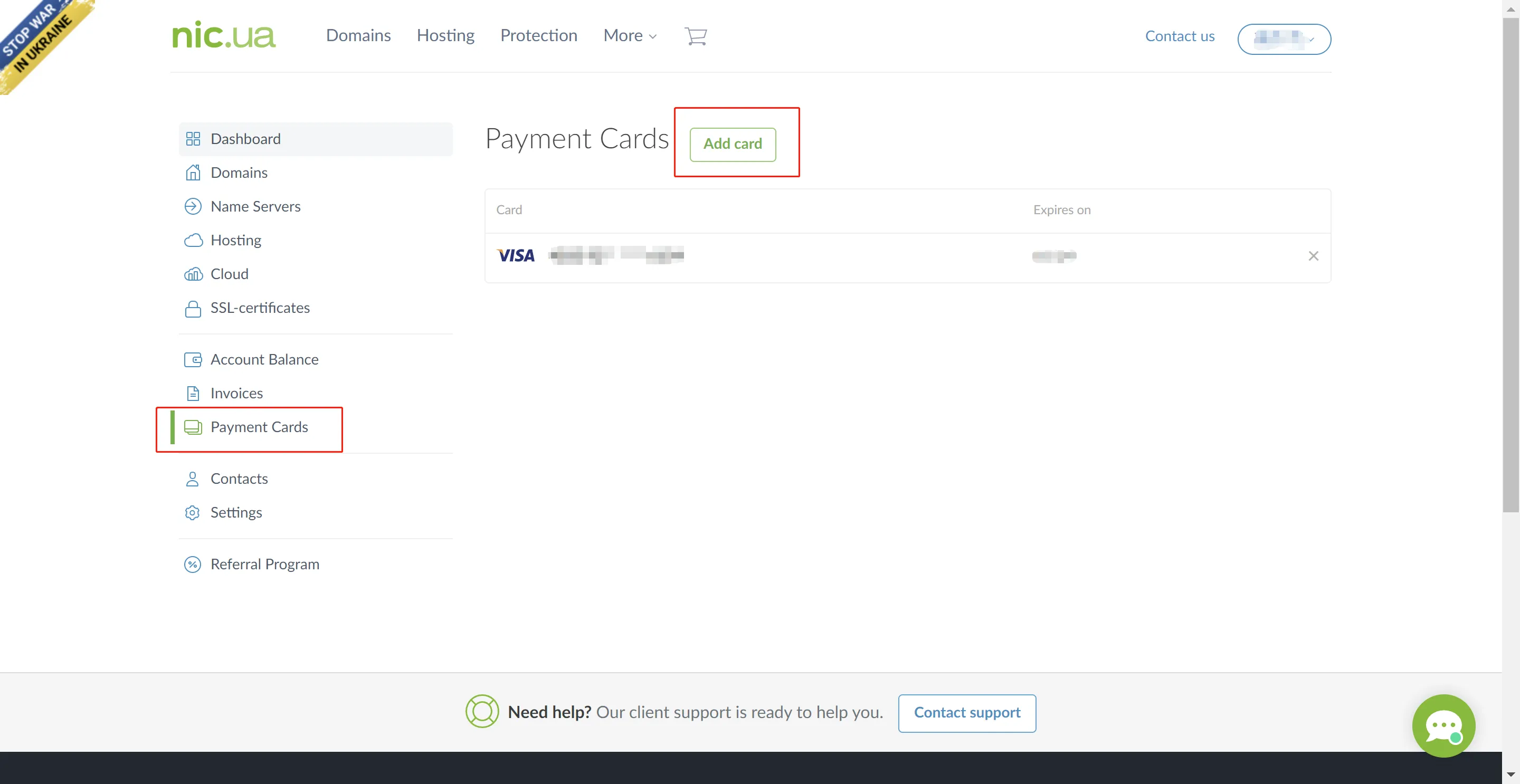The height and width of the screenshot is (784, 1520).
Task: Remove the saved VISA card
Action: tap(1313, 256)
